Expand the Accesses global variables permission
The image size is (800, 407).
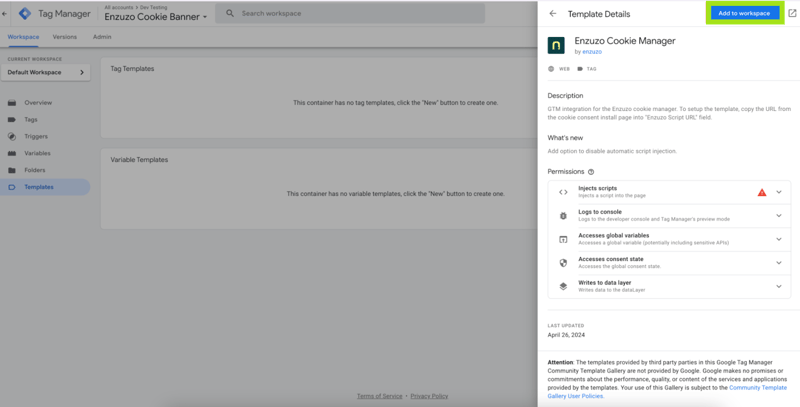[x=779, y=239]
